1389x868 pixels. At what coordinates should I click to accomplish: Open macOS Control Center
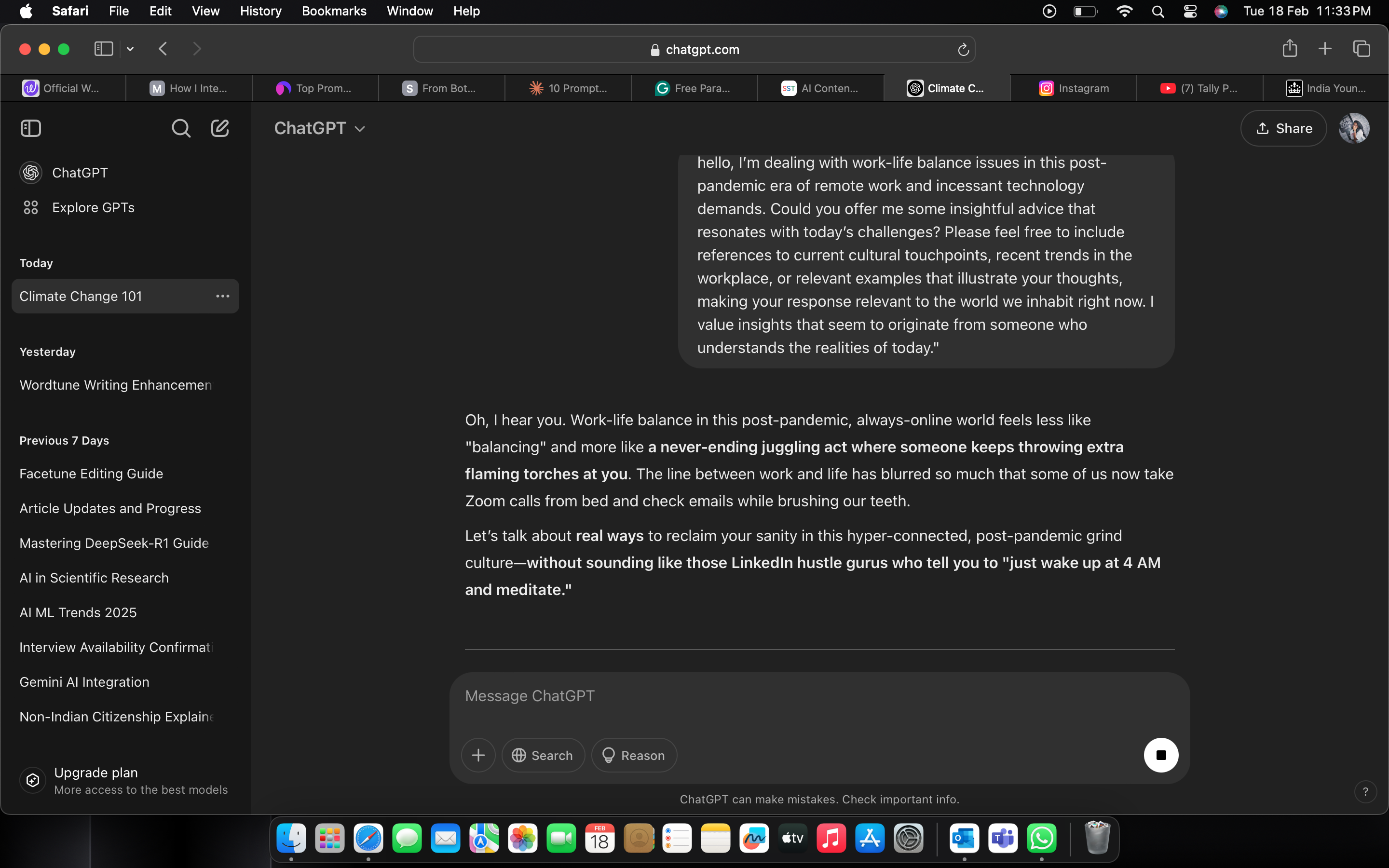[1190, 11]
